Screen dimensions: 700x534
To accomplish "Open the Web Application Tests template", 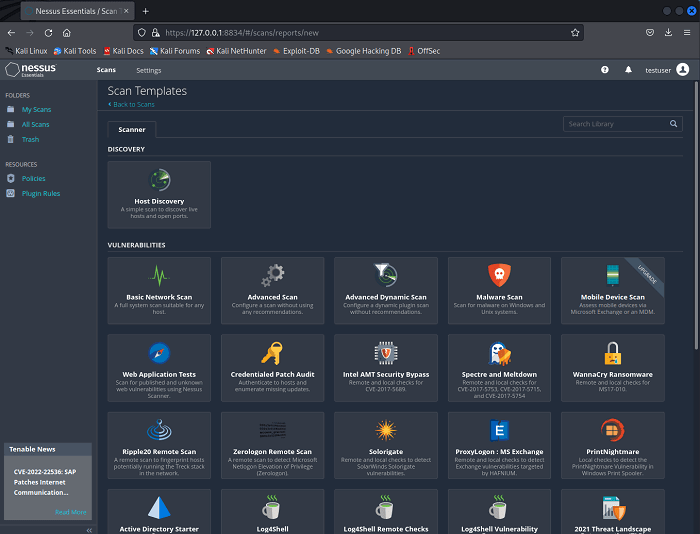I will 159,366.
